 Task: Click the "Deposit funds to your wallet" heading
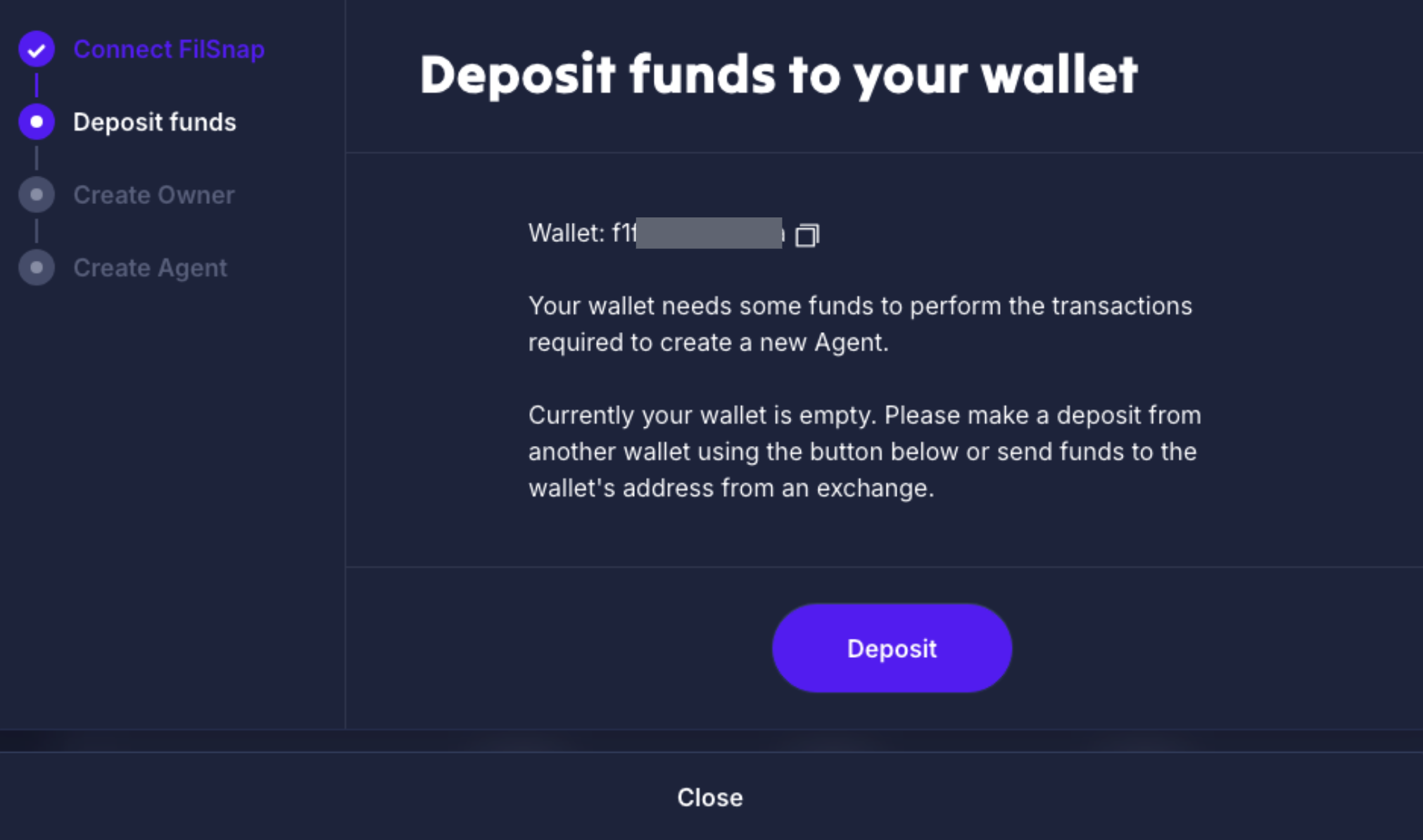pos(778,75)
